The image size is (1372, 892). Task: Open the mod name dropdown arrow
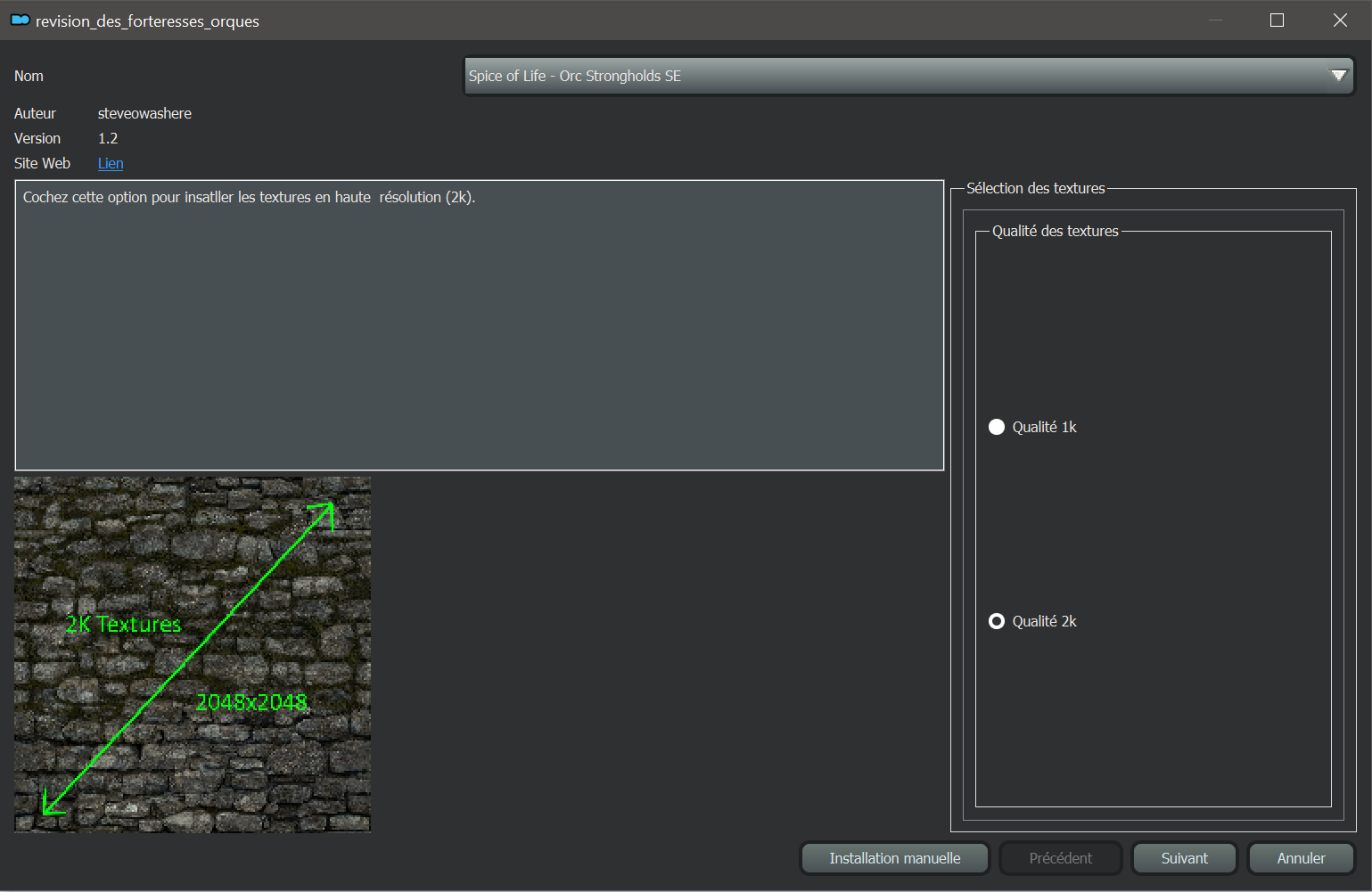tap(1338, 76)
